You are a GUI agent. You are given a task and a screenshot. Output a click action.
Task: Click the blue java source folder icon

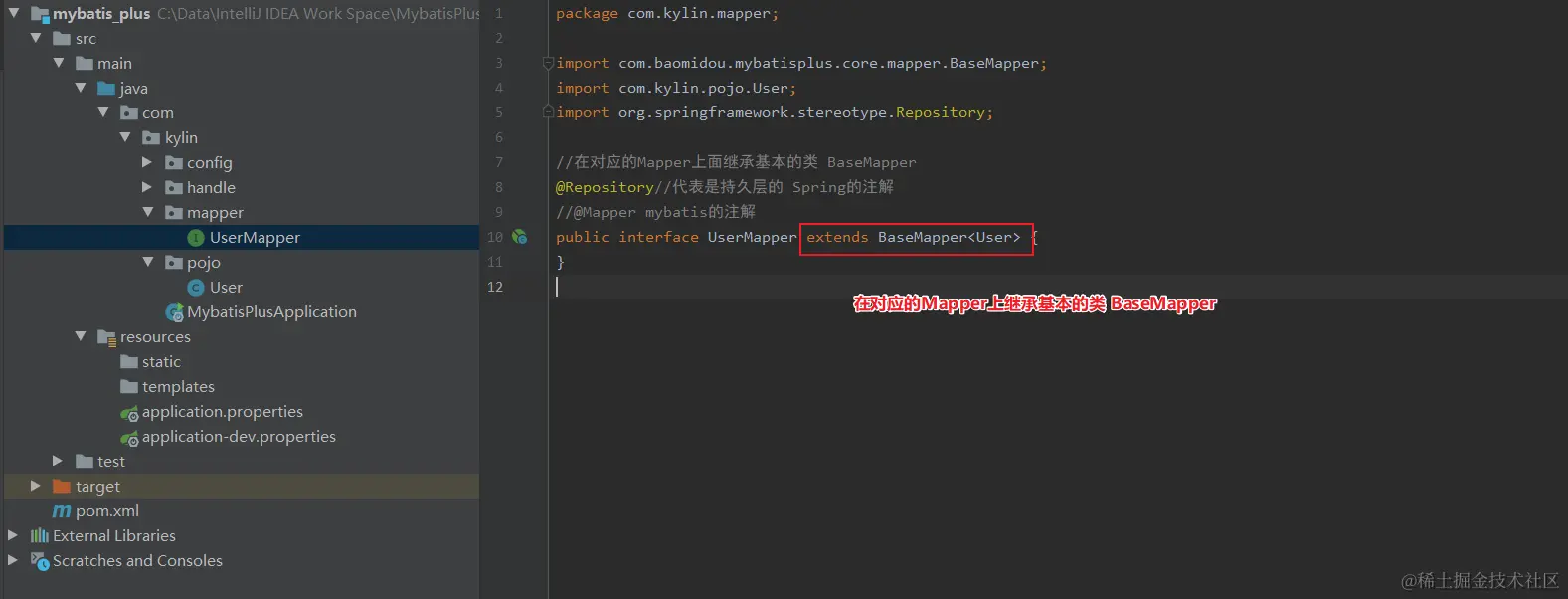coord(106,88)
